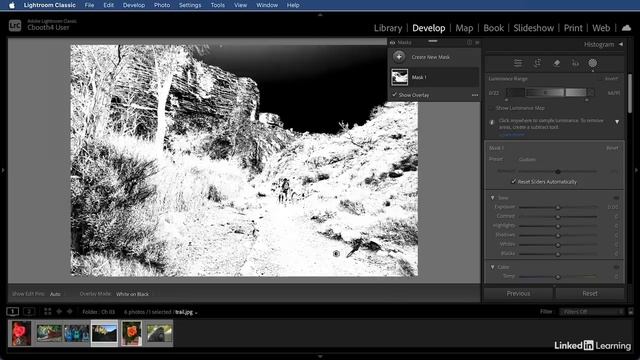The width and height of the screenshot is (640, 360).
Task: Switch to the Library module
Action: [x=388, y=28]
